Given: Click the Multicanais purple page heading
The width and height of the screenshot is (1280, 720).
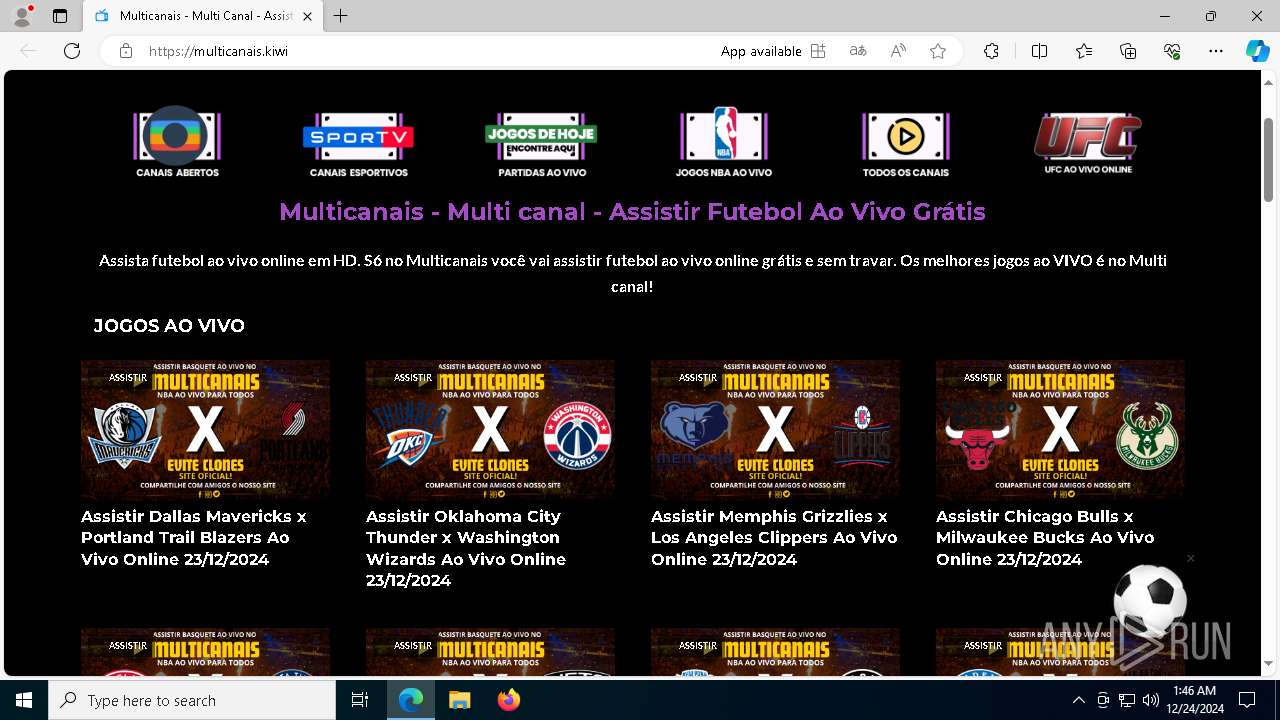Looking at the screenshot, I should (632, 212).
